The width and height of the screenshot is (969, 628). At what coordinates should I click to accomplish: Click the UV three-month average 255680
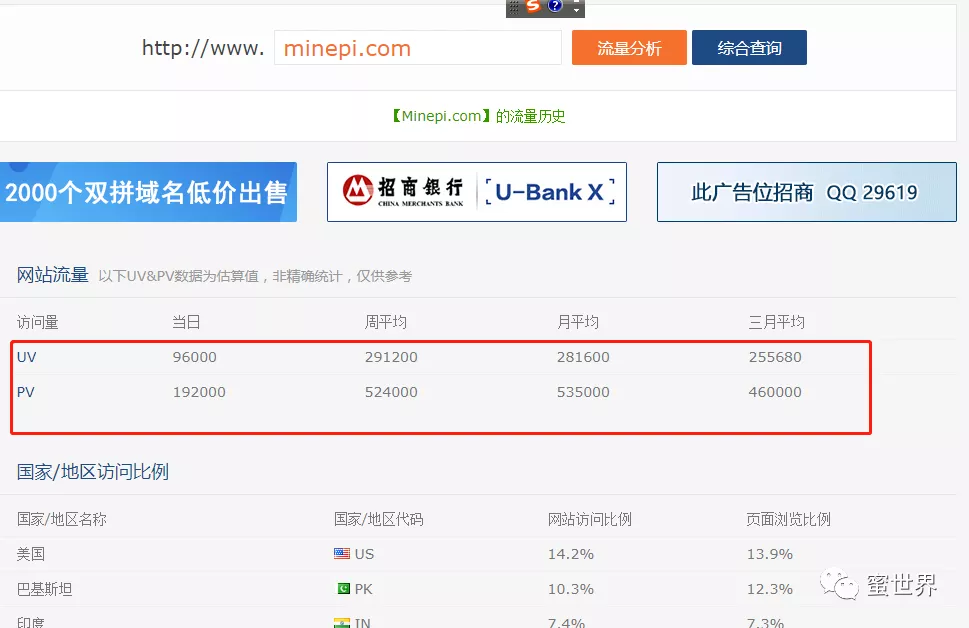[x=775, y=357]
